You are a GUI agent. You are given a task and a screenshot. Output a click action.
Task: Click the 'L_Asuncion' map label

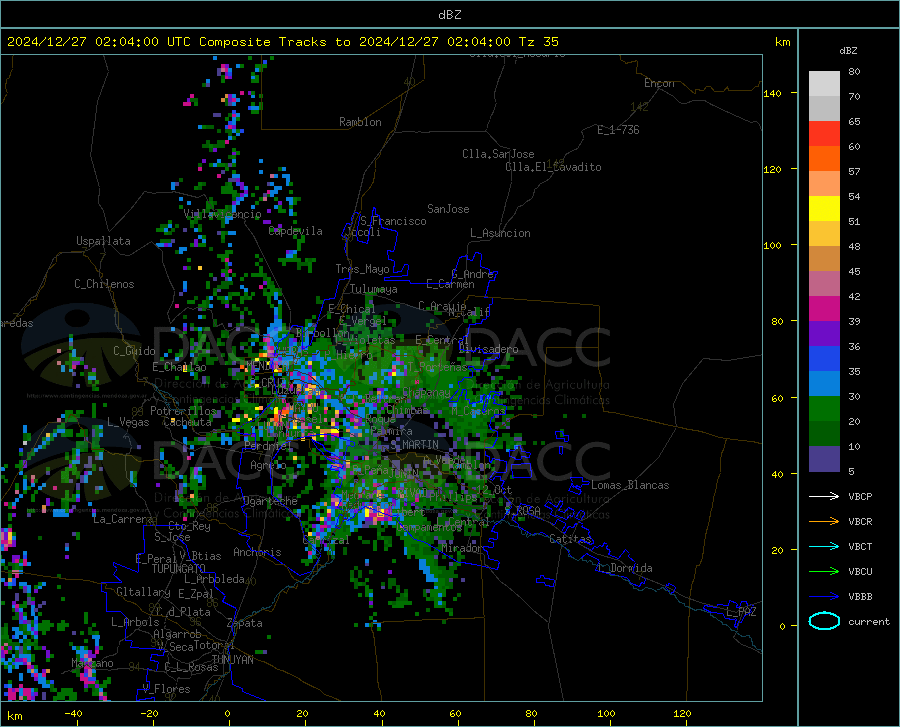tap(500, 233)
